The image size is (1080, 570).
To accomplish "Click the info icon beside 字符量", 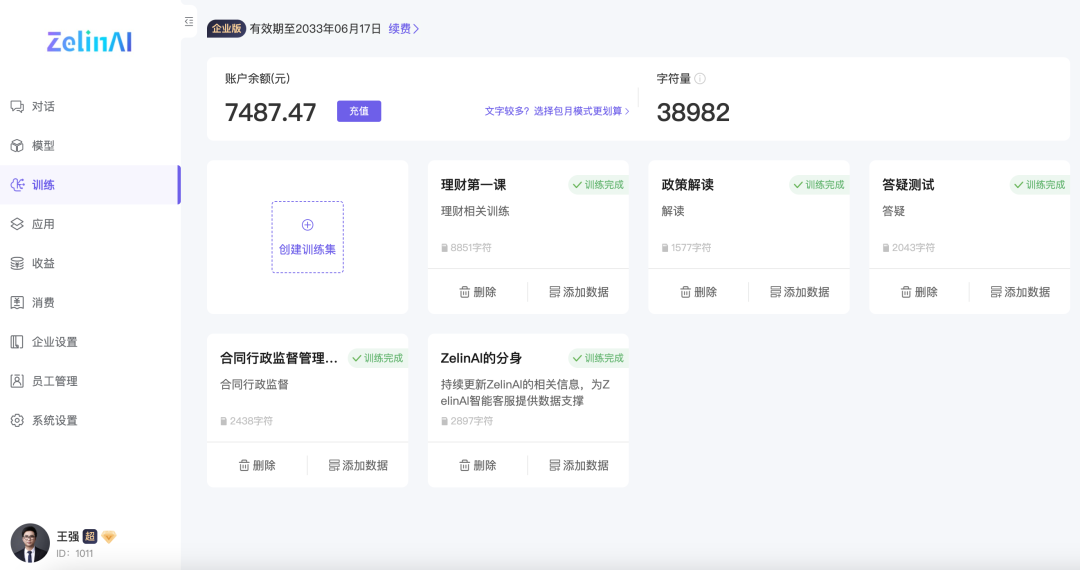I will pos(700,78).
